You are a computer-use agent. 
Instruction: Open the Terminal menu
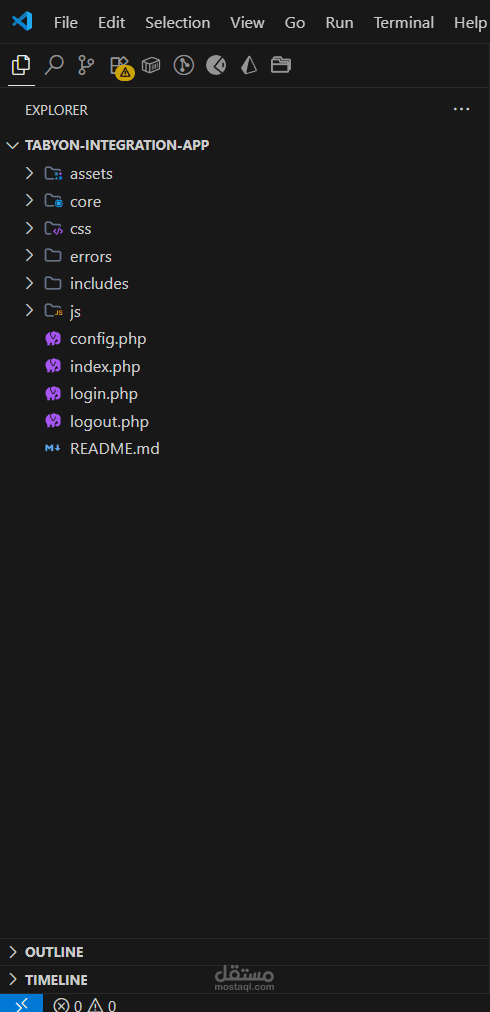pos(403,23)
